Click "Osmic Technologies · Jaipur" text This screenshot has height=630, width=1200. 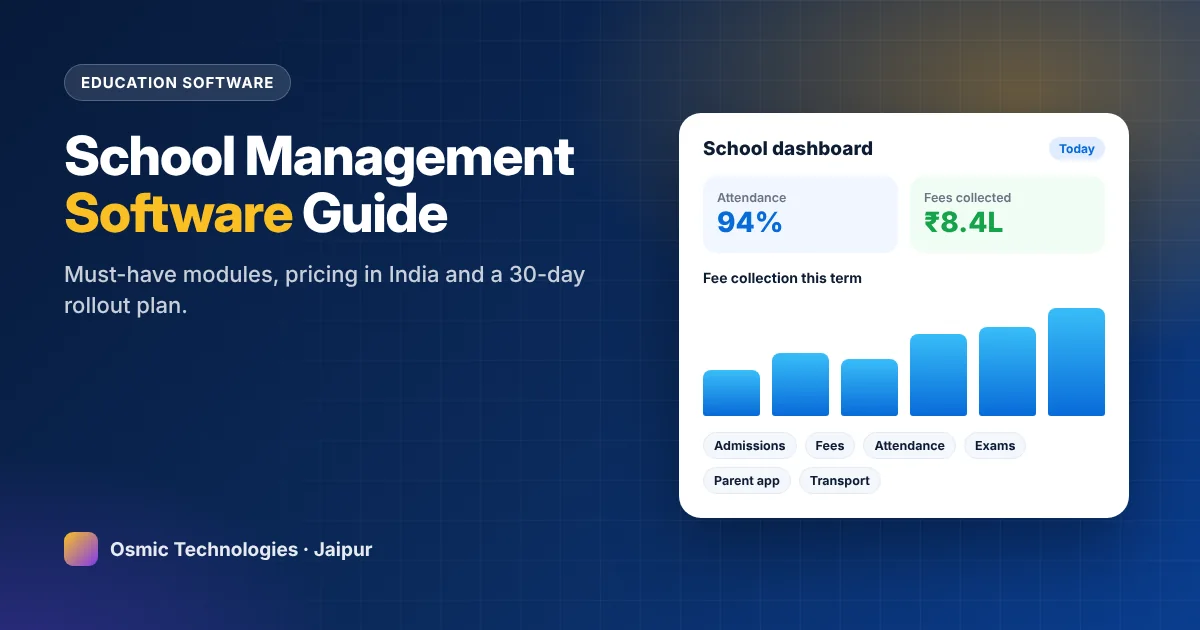[241, 549]
